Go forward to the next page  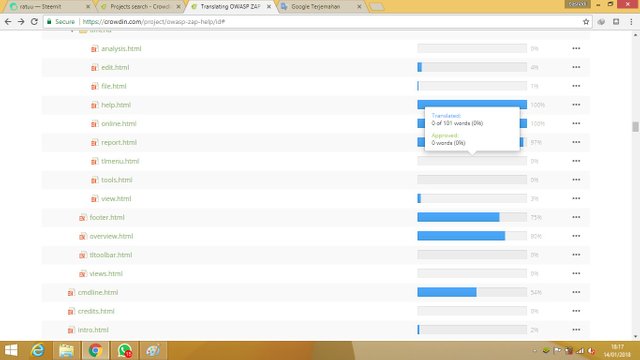coord(21,22)
